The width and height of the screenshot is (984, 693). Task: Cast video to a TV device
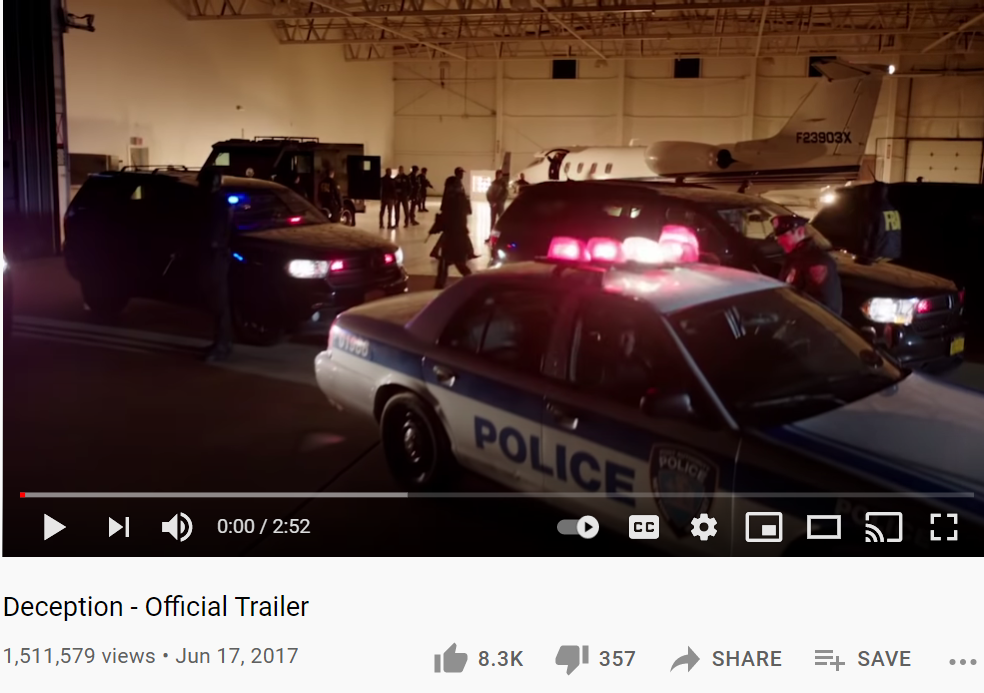(884, 527)
